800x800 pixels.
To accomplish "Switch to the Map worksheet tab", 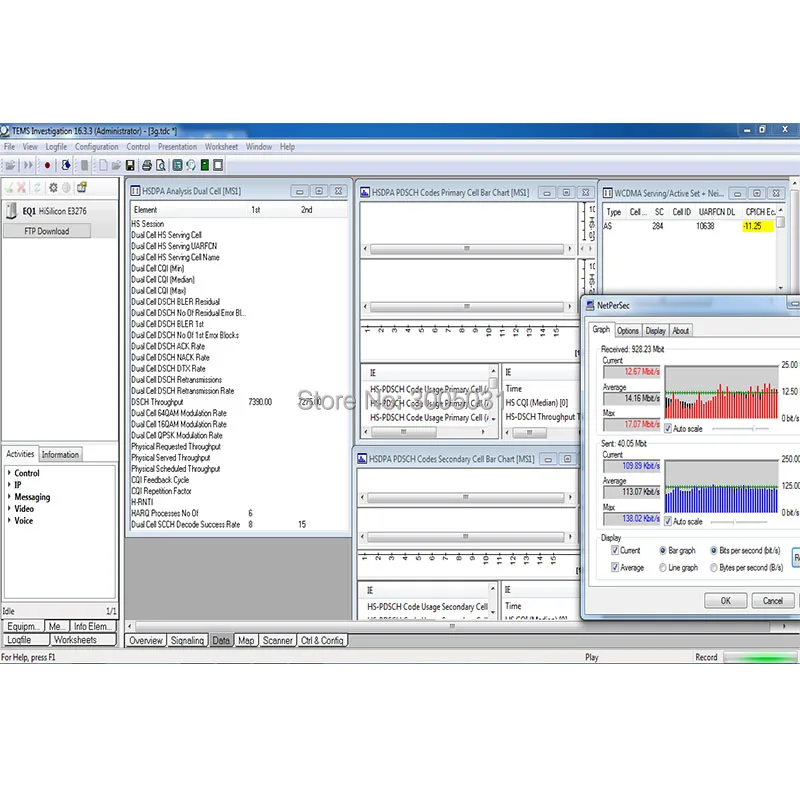I will point(246,640).
